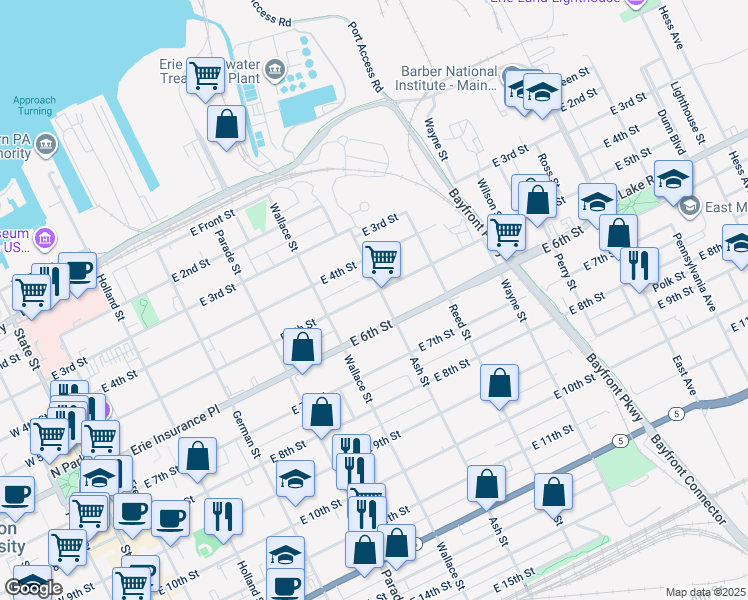Click the 'Port Access Rd' road label

click(365, 56)
